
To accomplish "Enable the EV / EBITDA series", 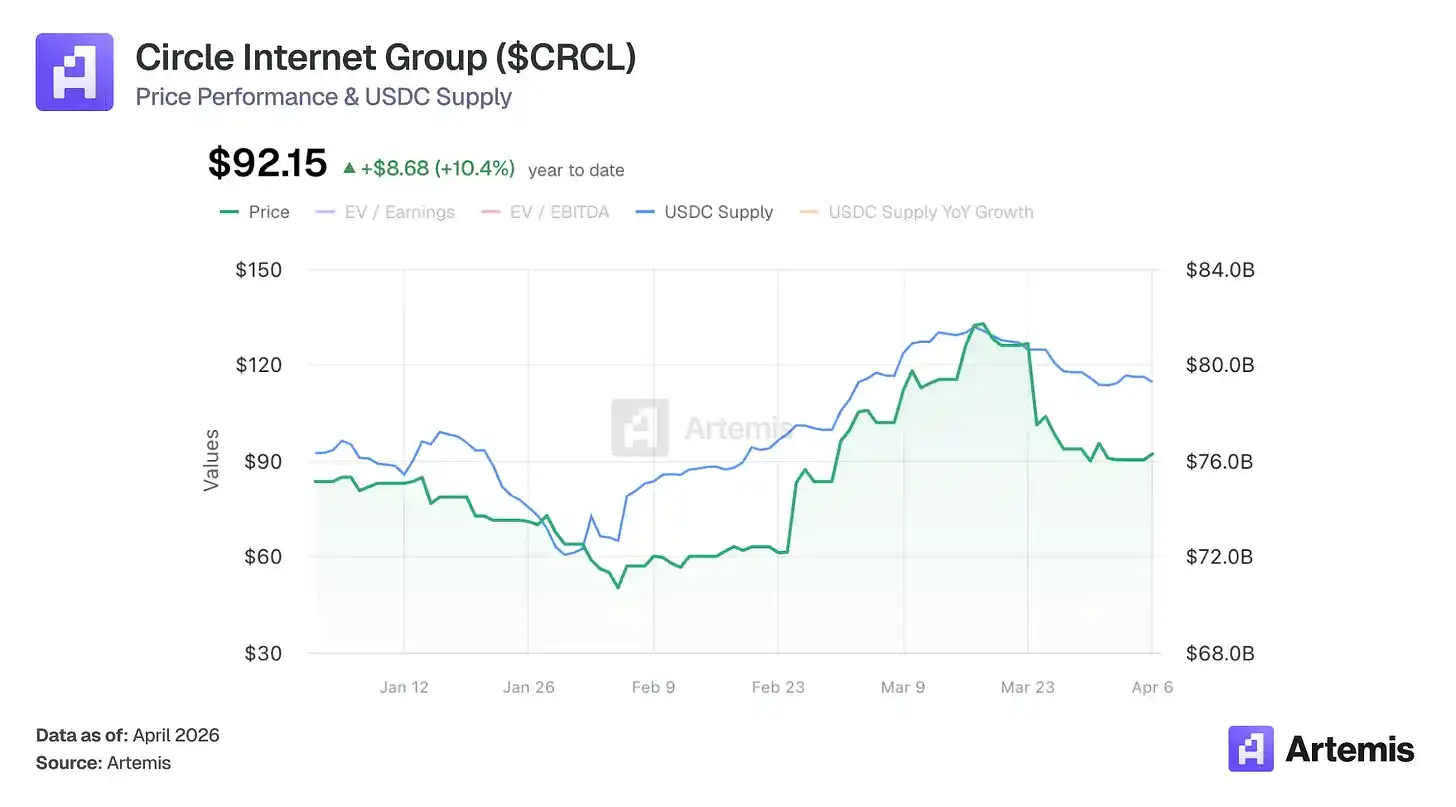I will [x=559, y=212].
